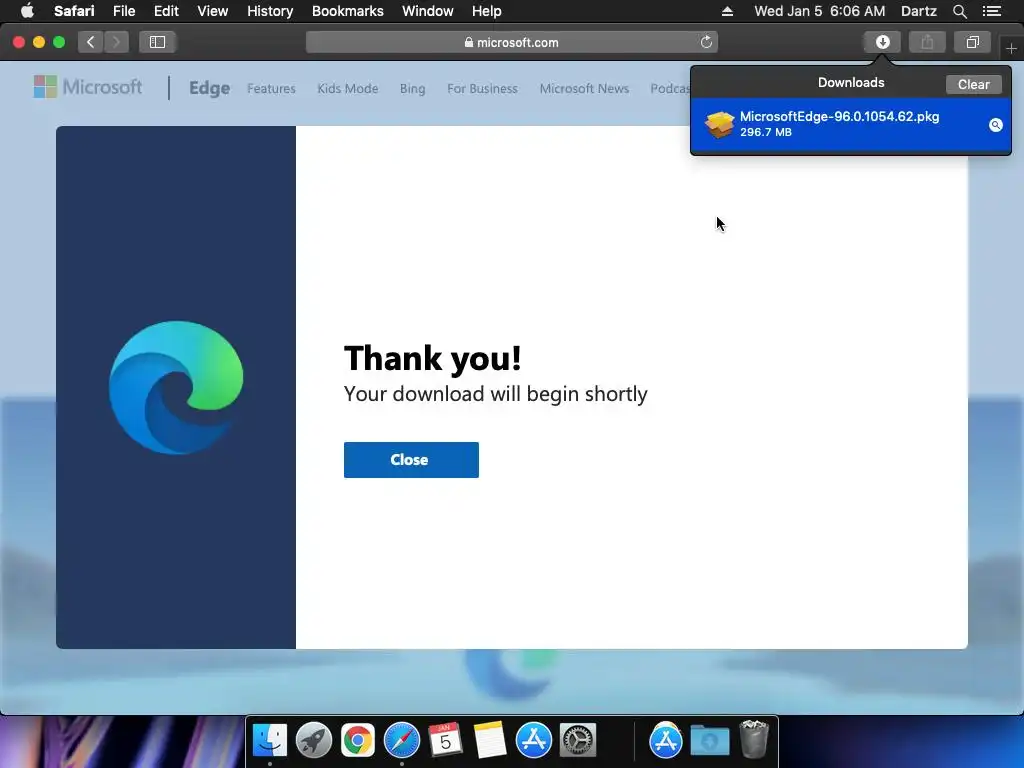The image size is (1024, 768).
Task: Click the Edge title link in header
Action: point(209,88)
